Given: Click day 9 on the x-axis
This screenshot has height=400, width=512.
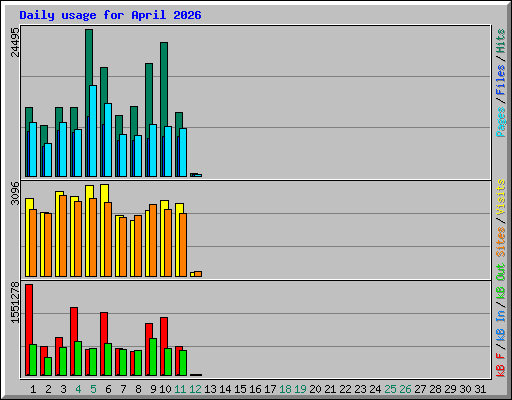Looking at the screenshot, I should pyautogui.click(x=153, y=389).
